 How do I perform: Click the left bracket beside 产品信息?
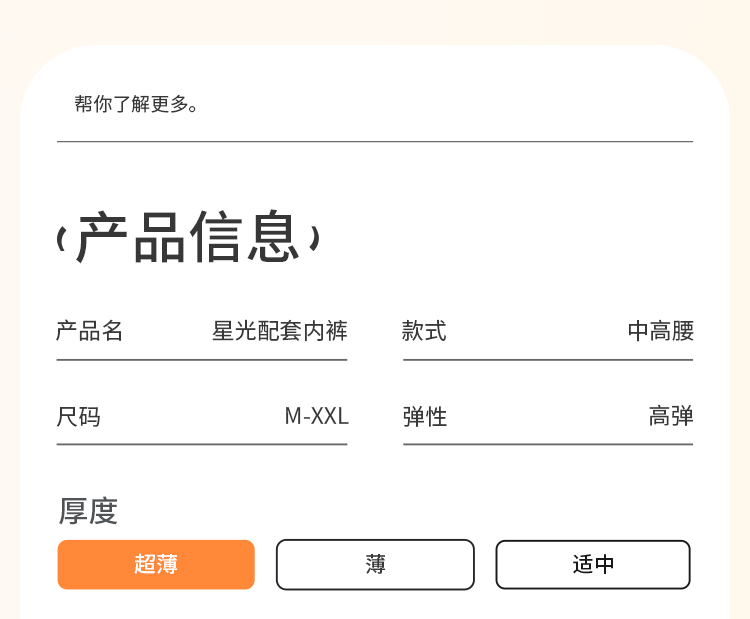62,239
